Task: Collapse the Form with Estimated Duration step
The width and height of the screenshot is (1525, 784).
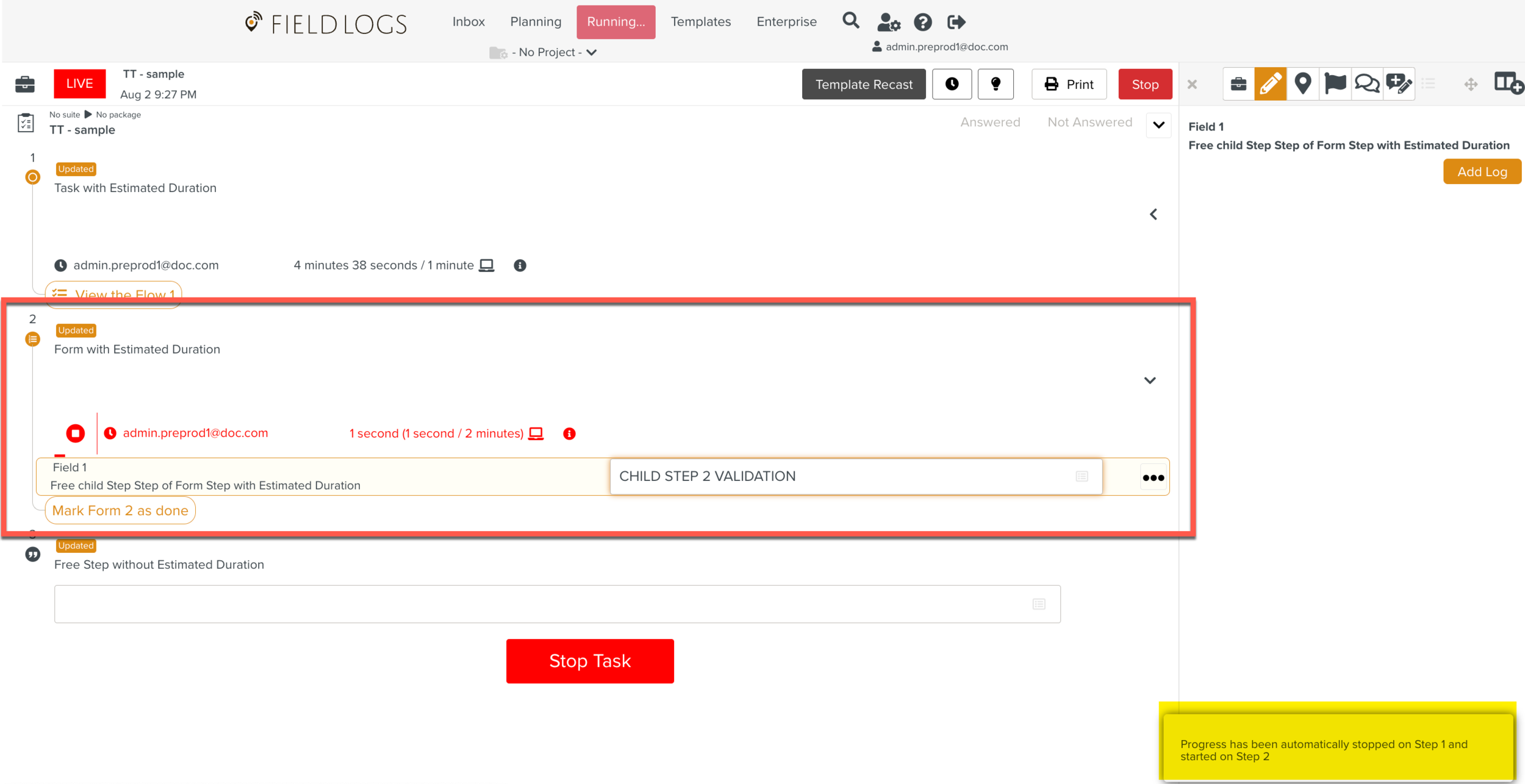Action: [1150, 380]
